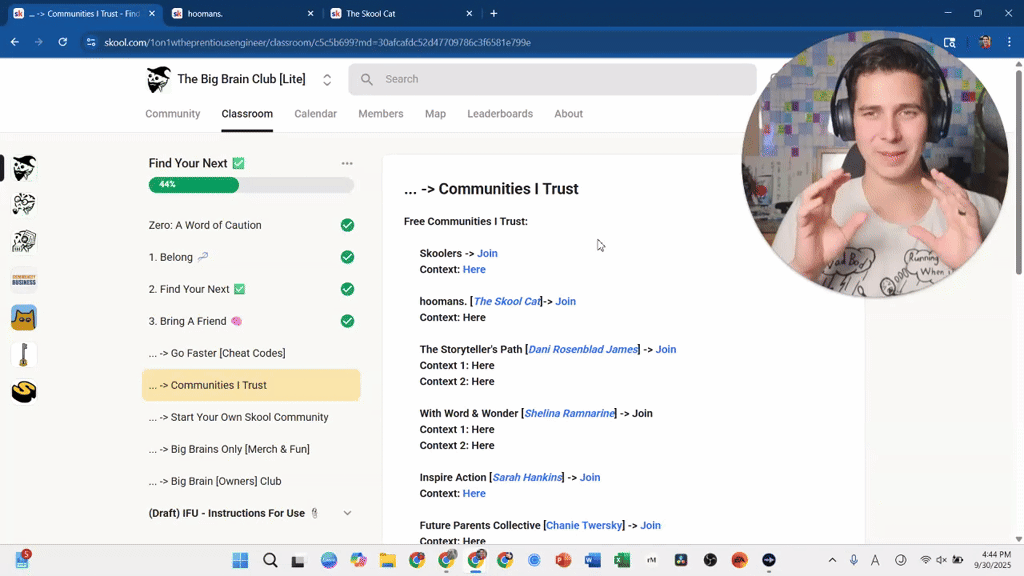This screenshot has height=576, width=1024.
Task: Open Start Your Own Skool Community lesson
Action: click(x=251, y=417)
